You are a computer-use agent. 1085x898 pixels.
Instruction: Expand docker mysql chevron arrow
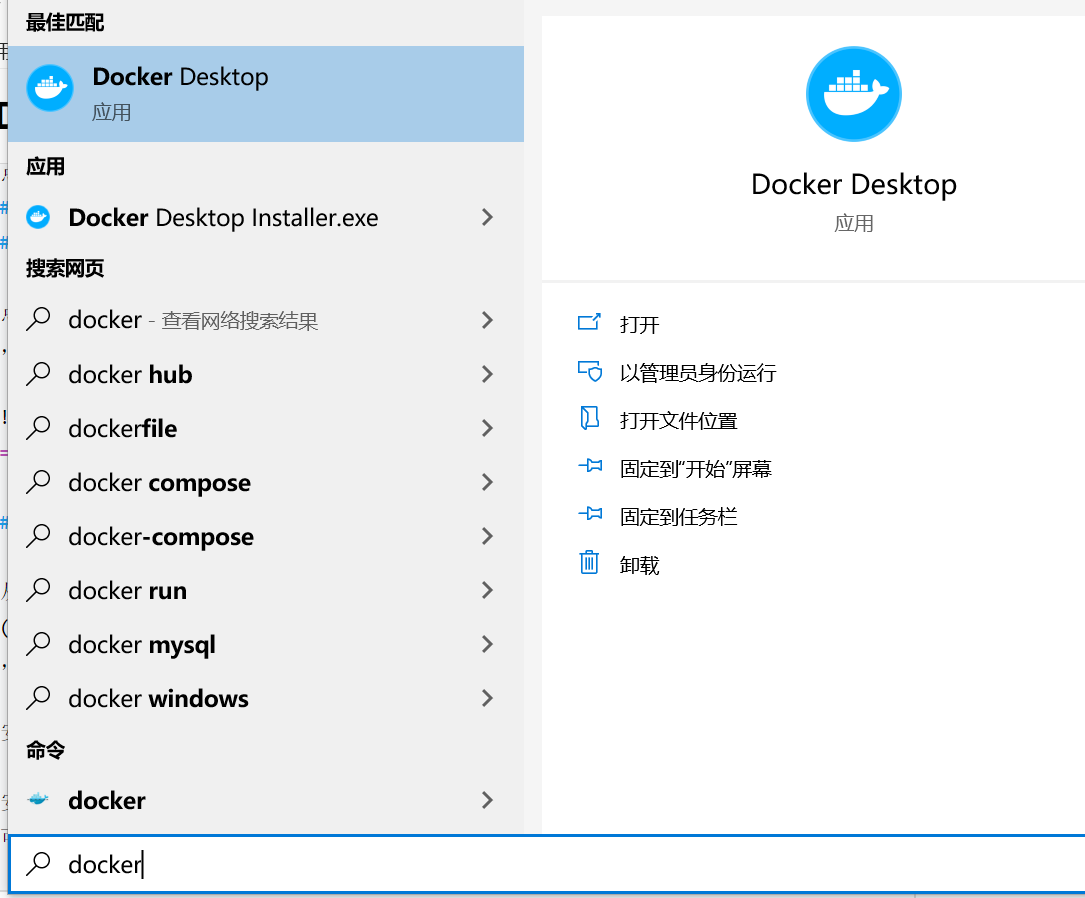487,644
